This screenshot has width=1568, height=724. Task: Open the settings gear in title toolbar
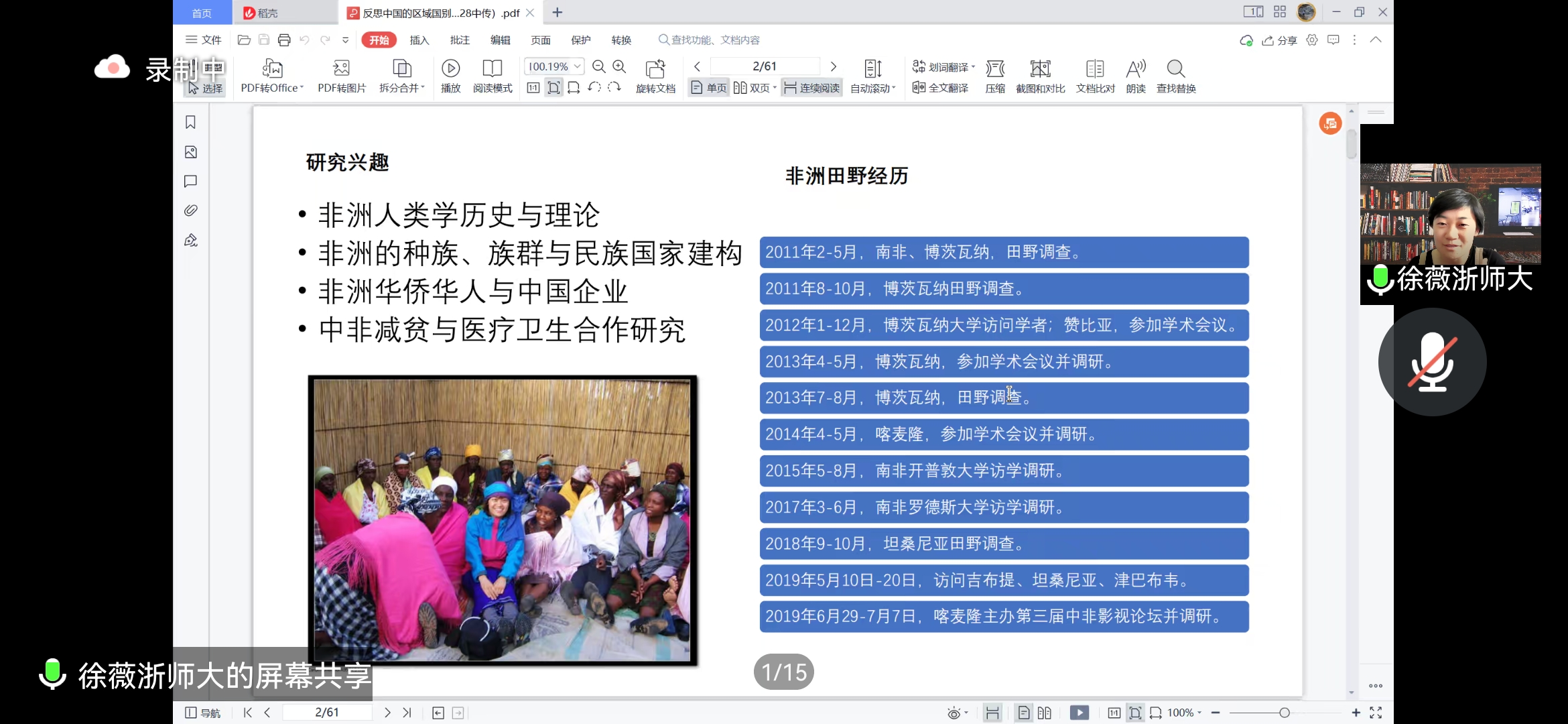(1312, 40)
